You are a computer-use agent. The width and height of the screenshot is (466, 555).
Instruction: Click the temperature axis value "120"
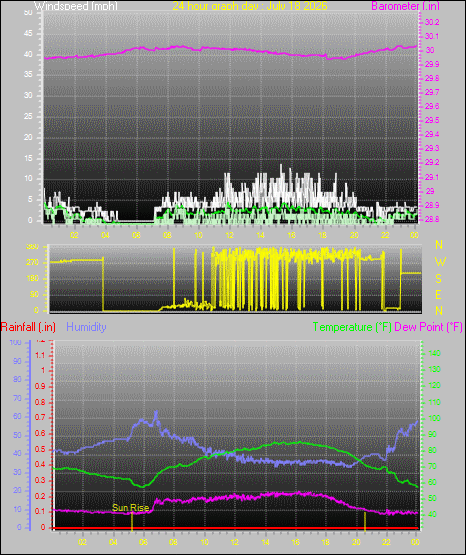pos(435,385)
